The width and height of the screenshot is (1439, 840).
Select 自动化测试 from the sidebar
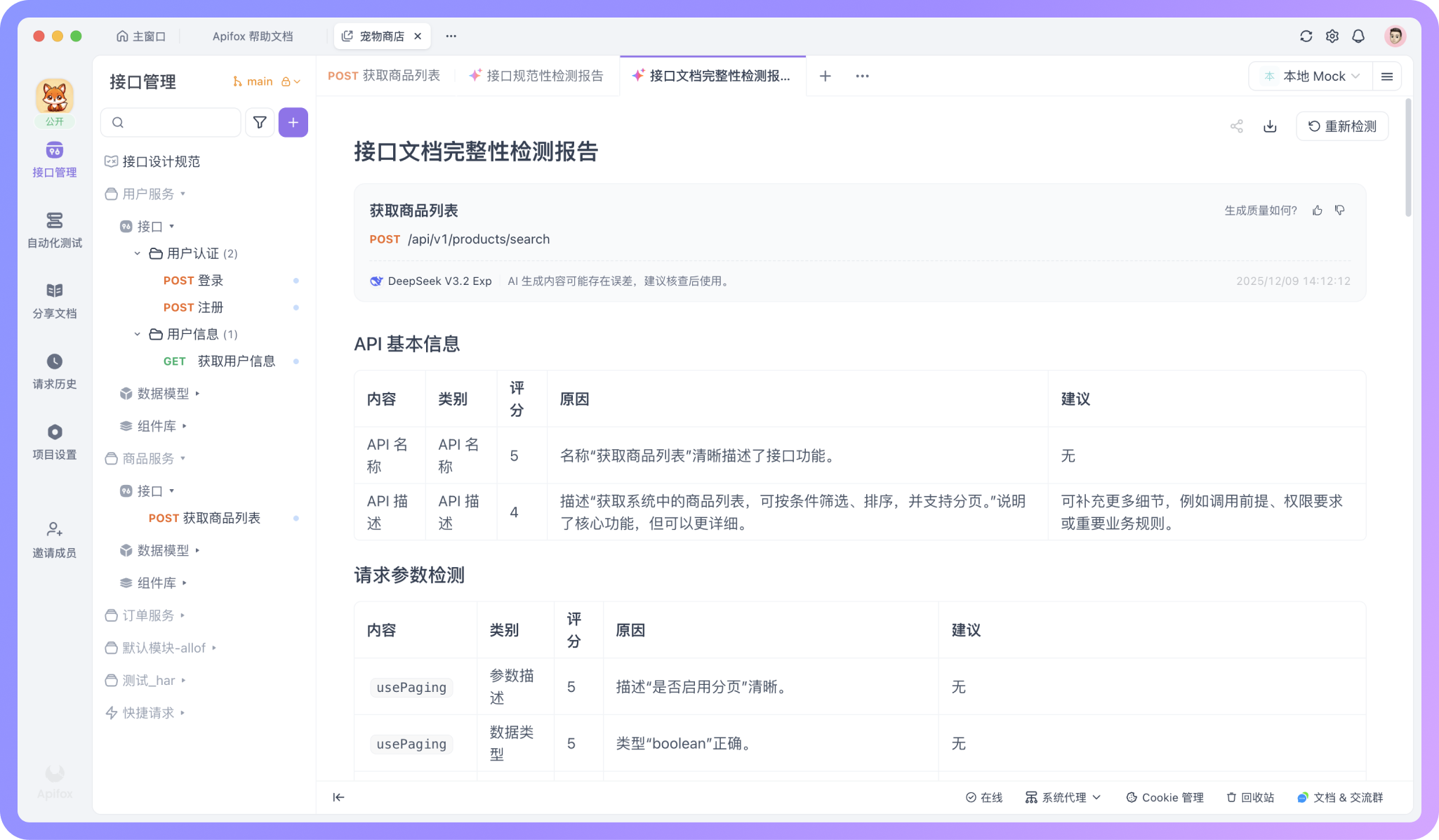[x=54, y=229]
